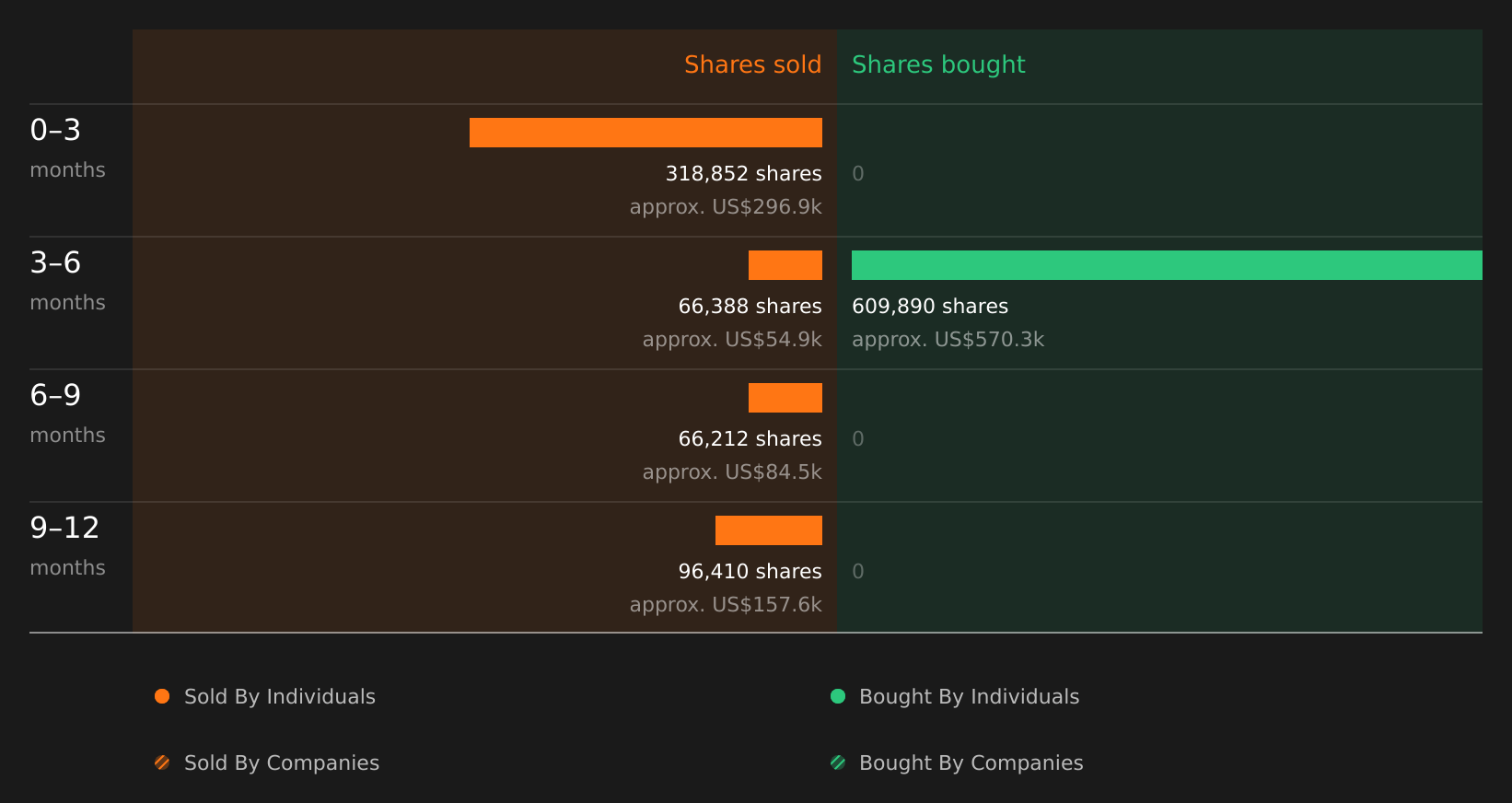
Task: Click the green Bought By Individuals legend dot
Action: point(838,696)
